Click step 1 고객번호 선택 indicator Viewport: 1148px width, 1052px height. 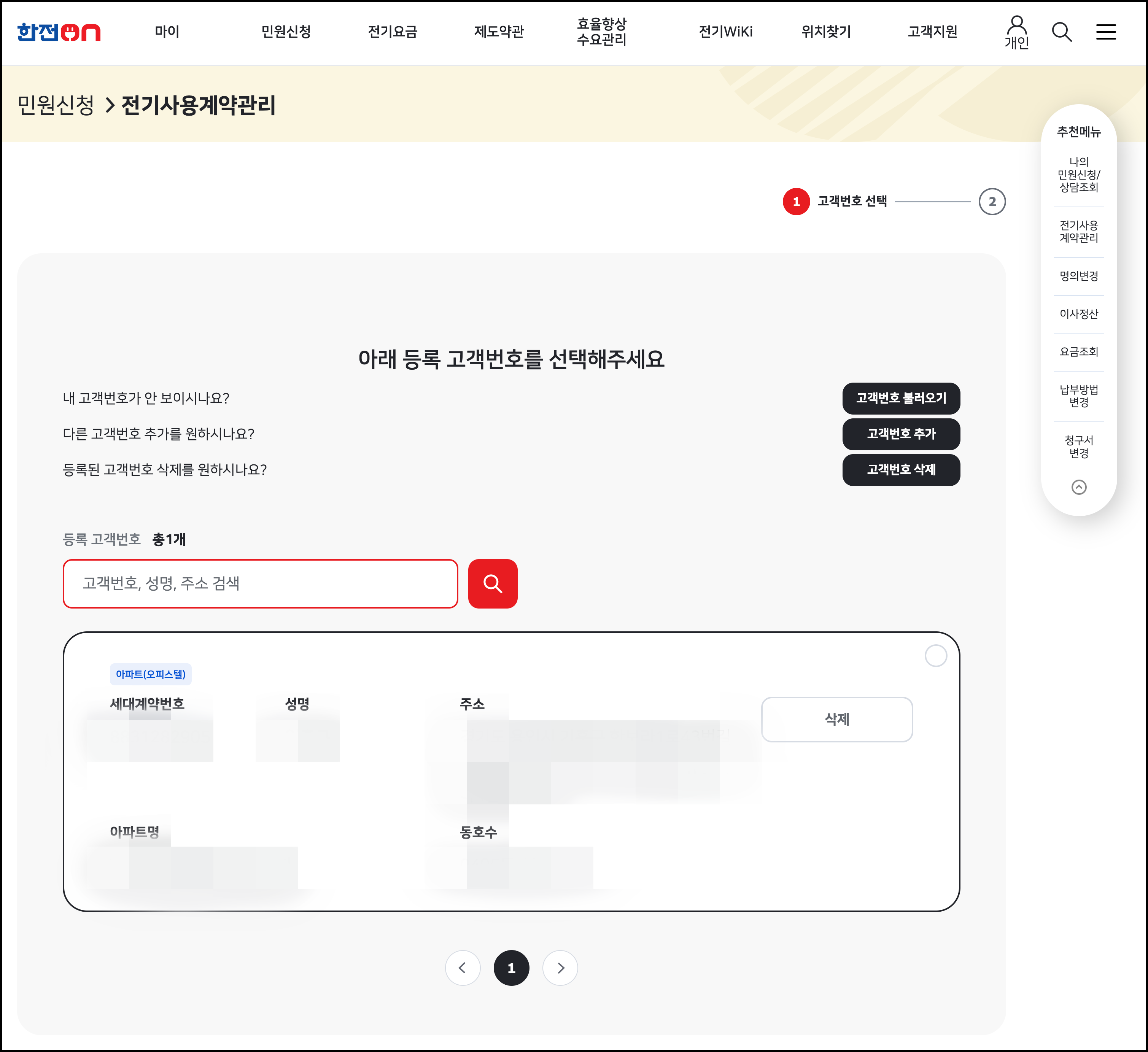click(835, 202)
